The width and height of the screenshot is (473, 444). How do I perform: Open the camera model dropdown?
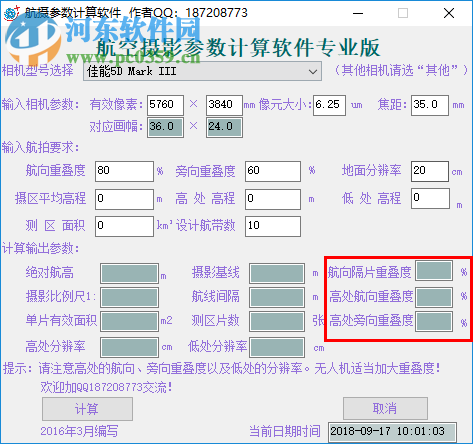tap(202, 71)
